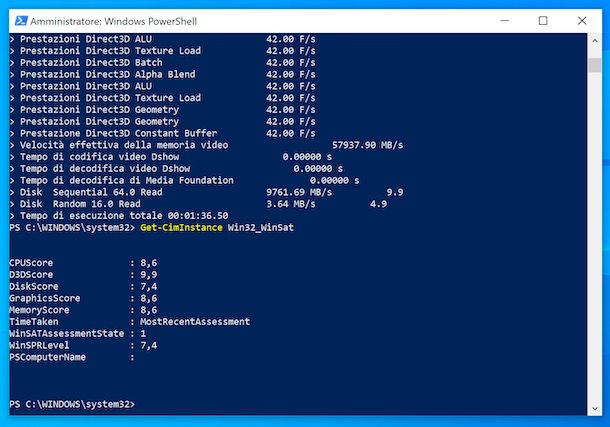Click the scrollbar up arrow
Screen dimensions: 610x427
[x=595, y=40]
